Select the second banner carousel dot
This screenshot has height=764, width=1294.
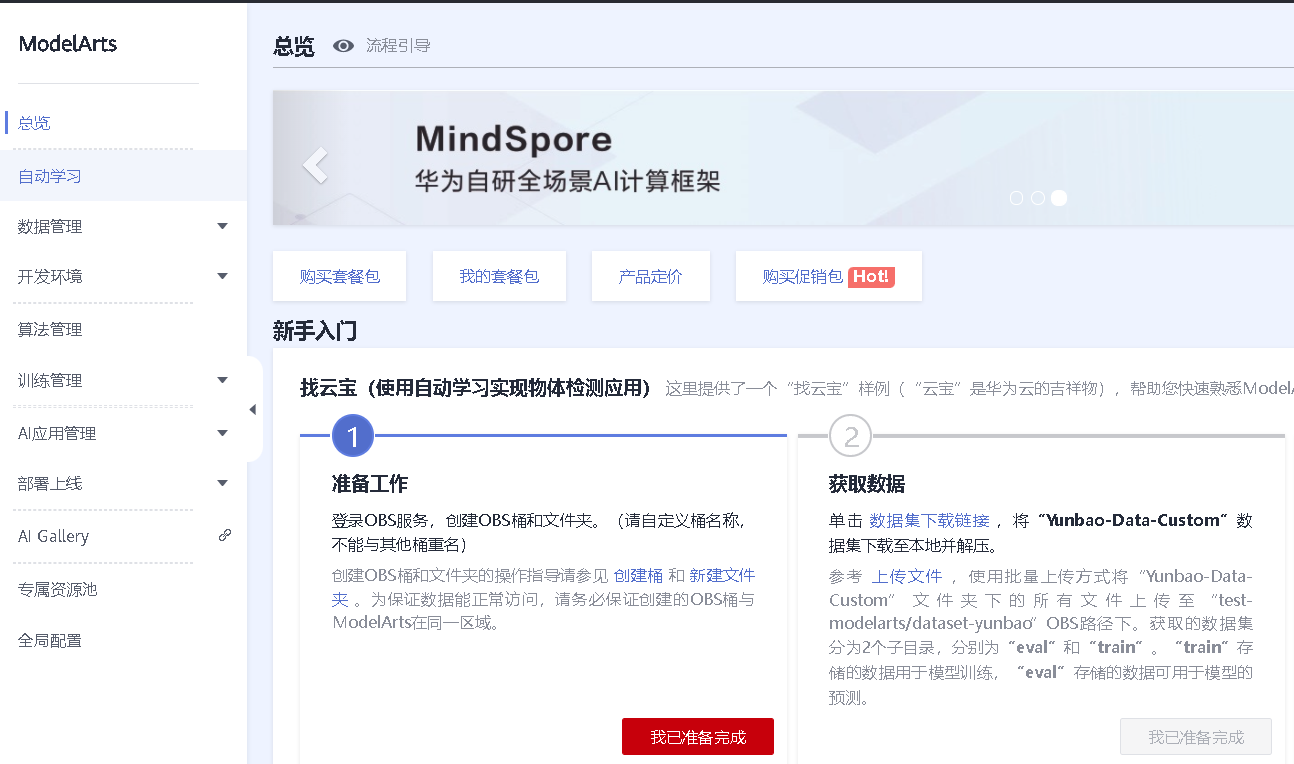[1038, 198]
